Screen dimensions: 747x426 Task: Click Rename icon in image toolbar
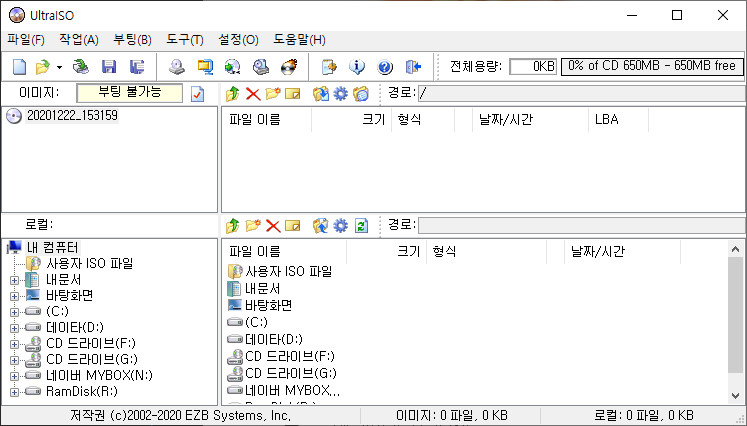coord(293,93)
